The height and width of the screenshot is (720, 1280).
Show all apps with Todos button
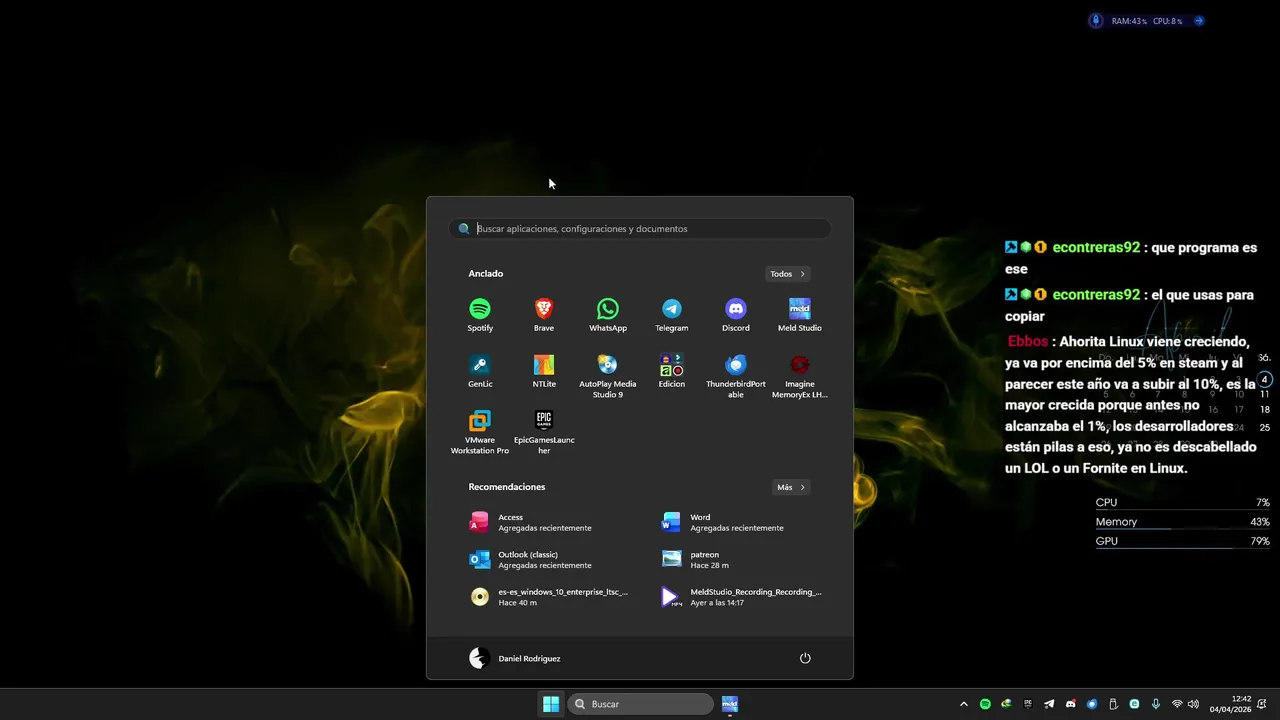[x=788, y=274]
